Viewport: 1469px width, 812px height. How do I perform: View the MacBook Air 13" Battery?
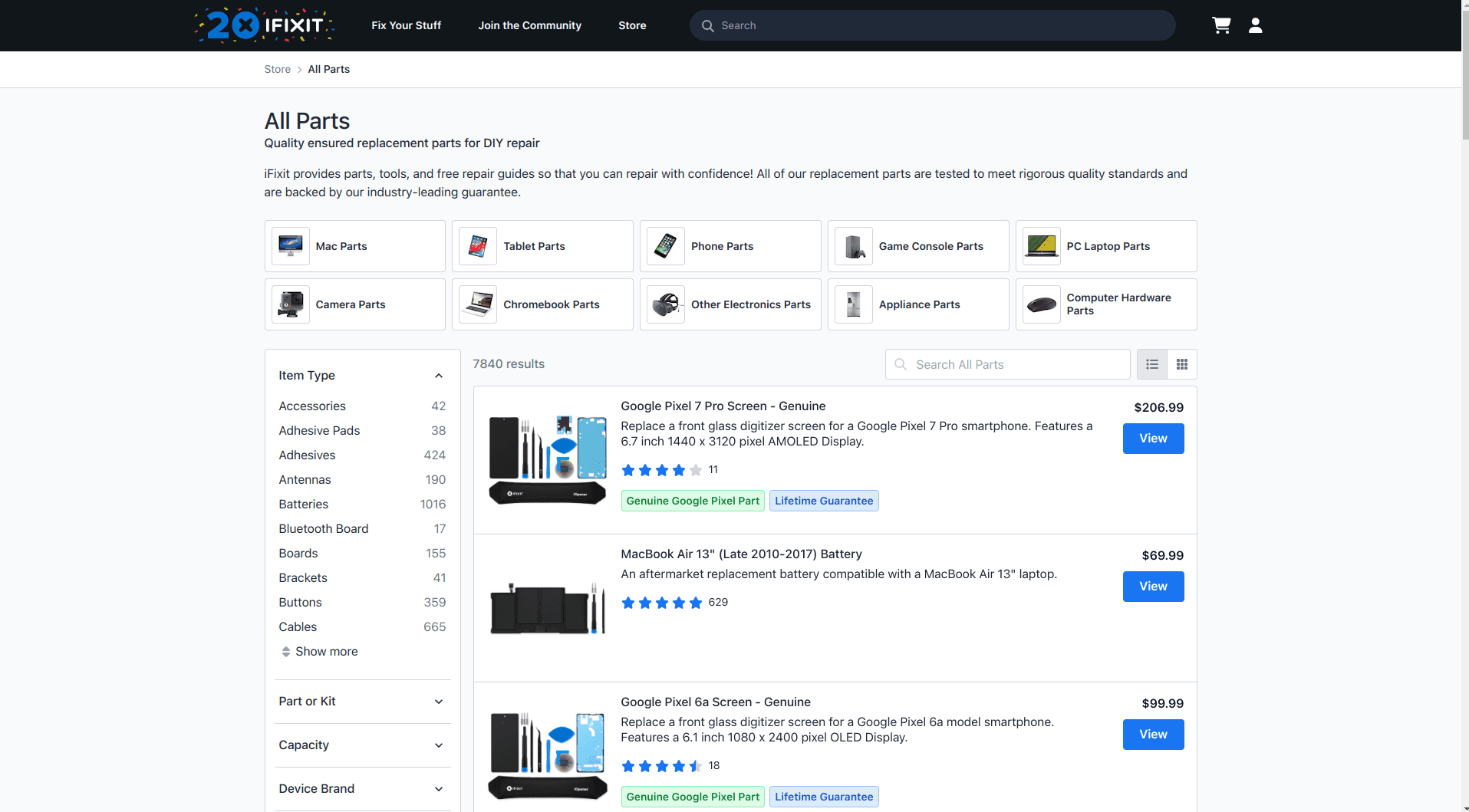pos(1153,587)
